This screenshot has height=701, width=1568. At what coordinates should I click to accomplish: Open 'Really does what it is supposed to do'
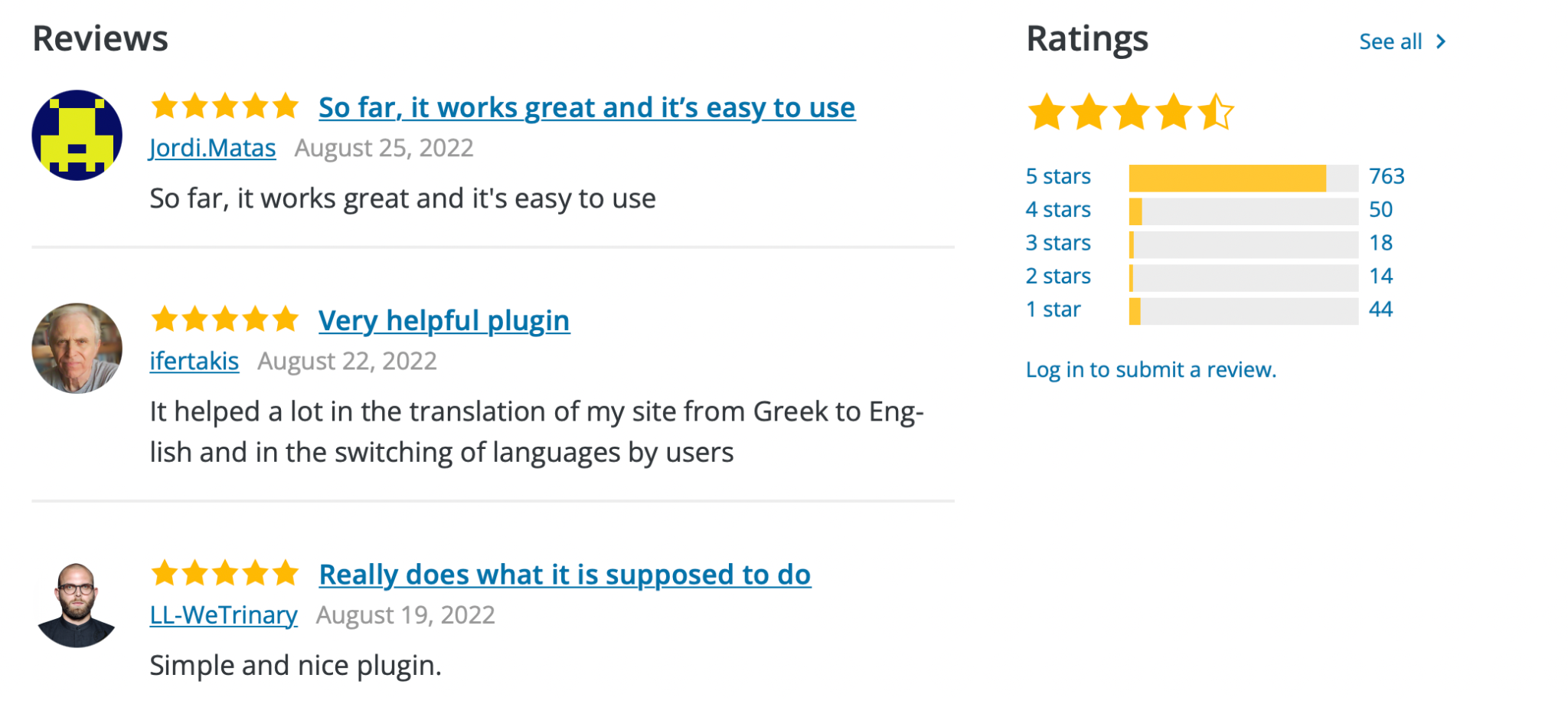pos(564,575)
